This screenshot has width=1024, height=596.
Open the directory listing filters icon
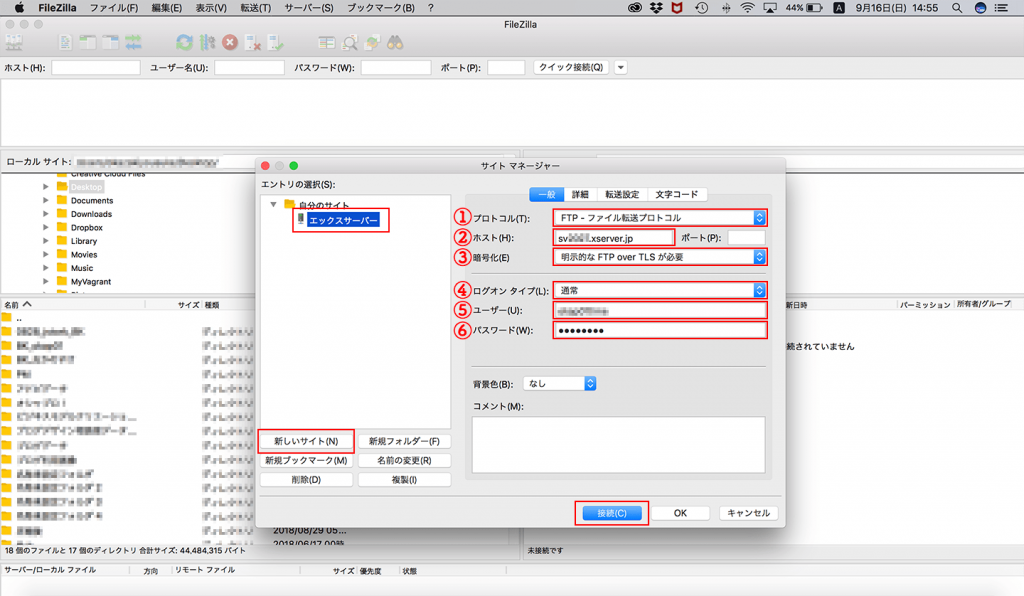(x=327, y=43)
